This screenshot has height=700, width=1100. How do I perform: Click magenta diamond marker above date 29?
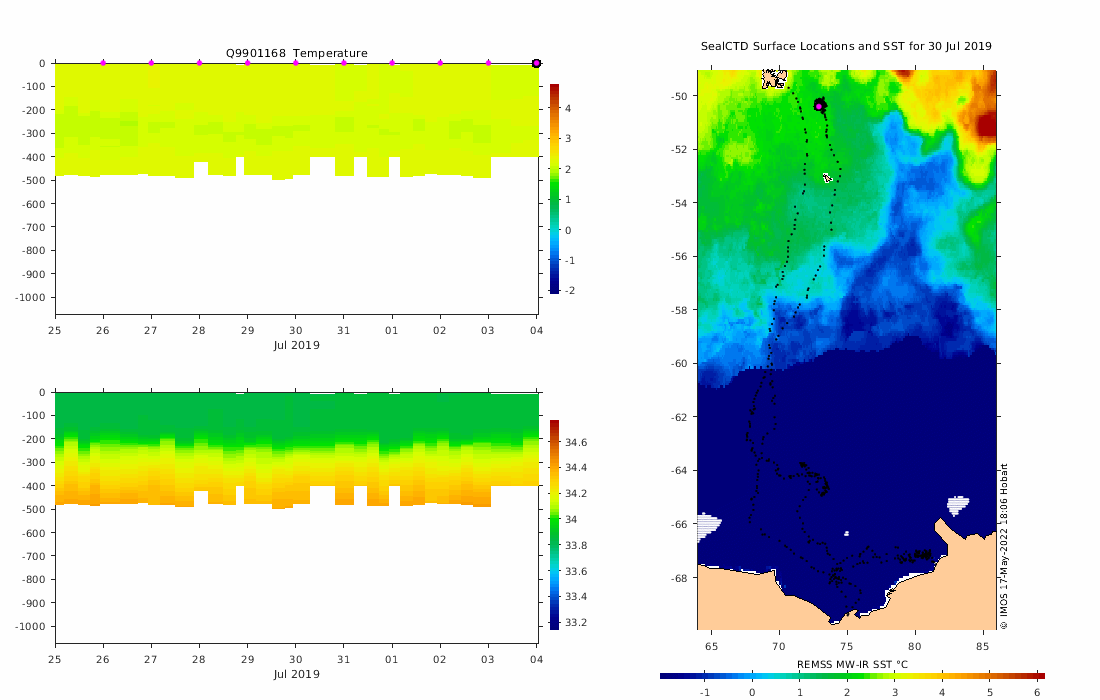[248, 63]
